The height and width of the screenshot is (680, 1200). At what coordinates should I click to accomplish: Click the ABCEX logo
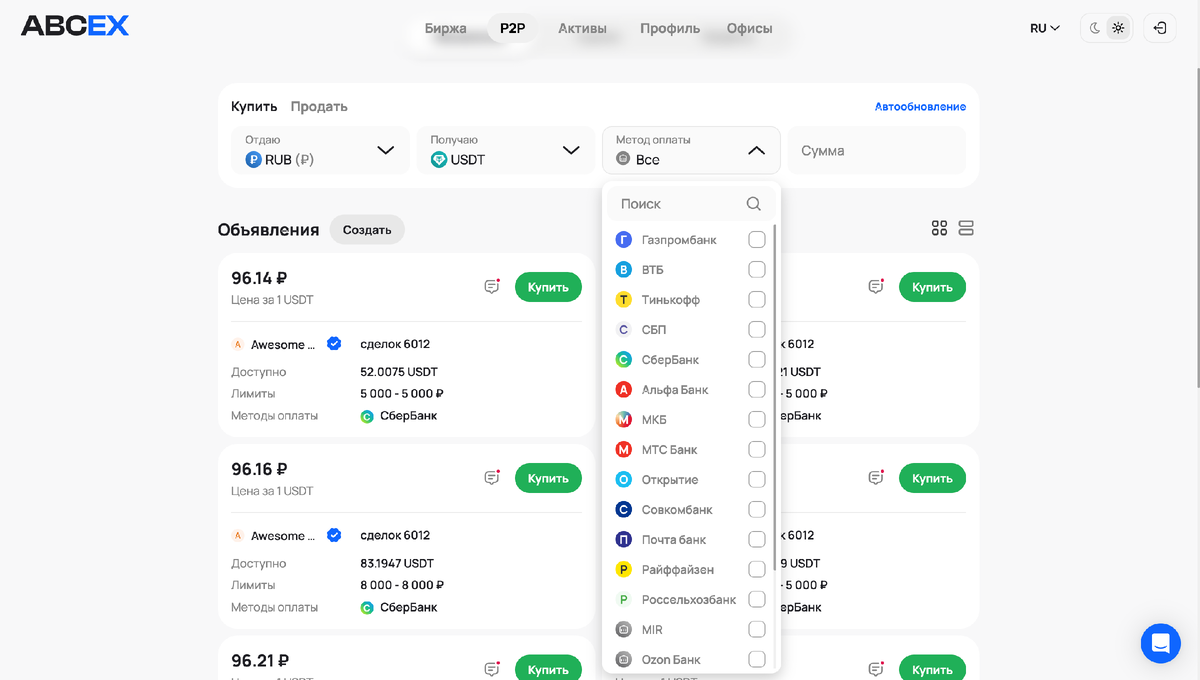(x=75, y=26)
